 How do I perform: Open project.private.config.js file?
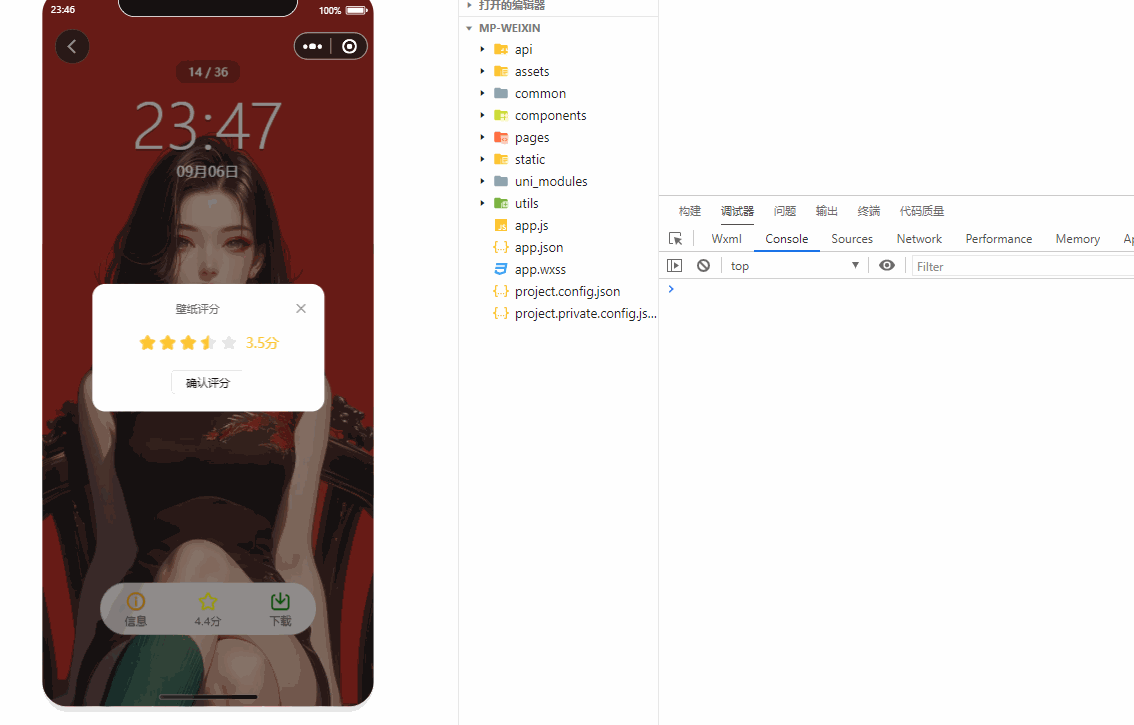(586, 313)
